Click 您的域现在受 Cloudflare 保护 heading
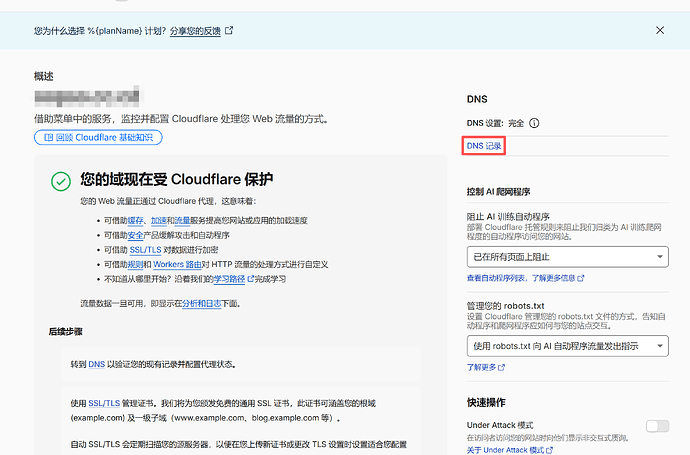 click(176, 179)
